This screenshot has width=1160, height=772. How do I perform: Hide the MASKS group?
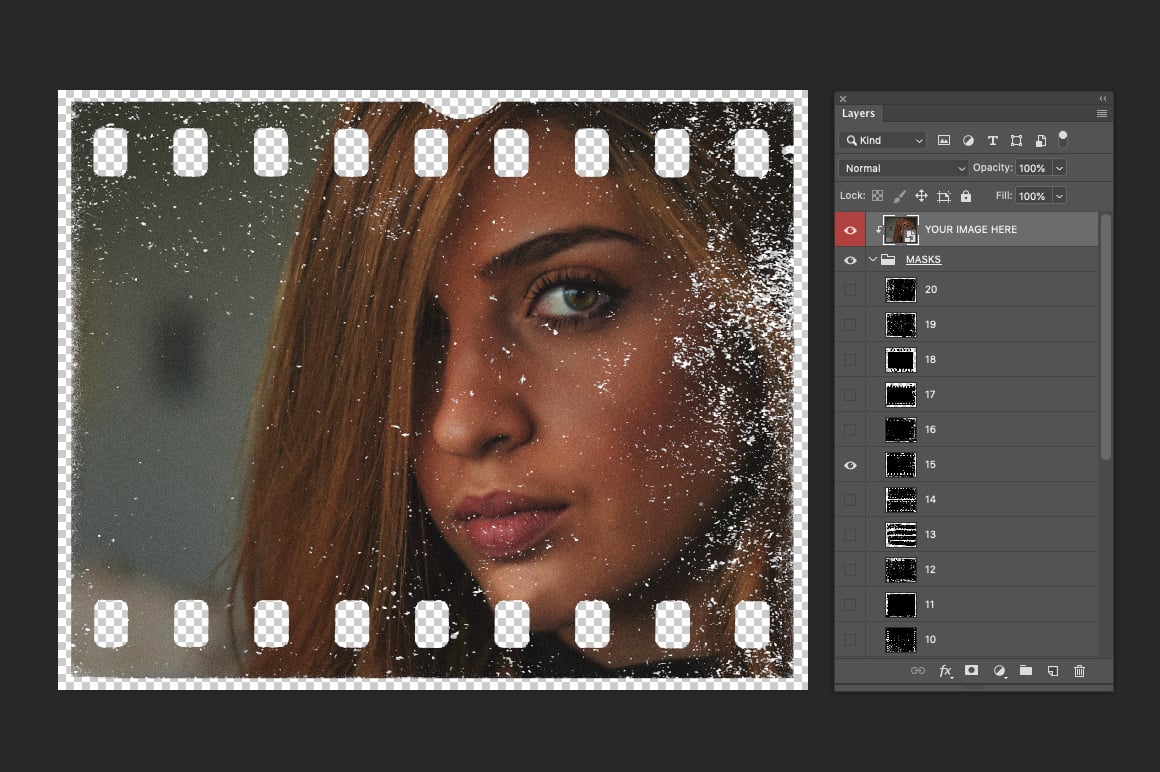tap(850, 260)
